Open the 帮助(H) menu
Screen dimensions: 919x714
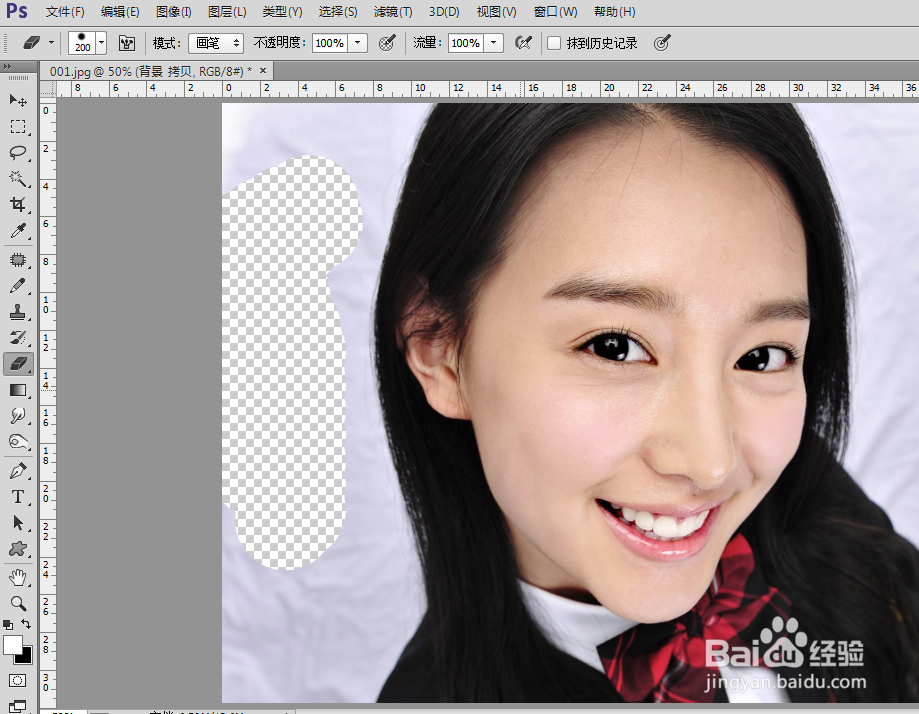click(x=614, y=12)
